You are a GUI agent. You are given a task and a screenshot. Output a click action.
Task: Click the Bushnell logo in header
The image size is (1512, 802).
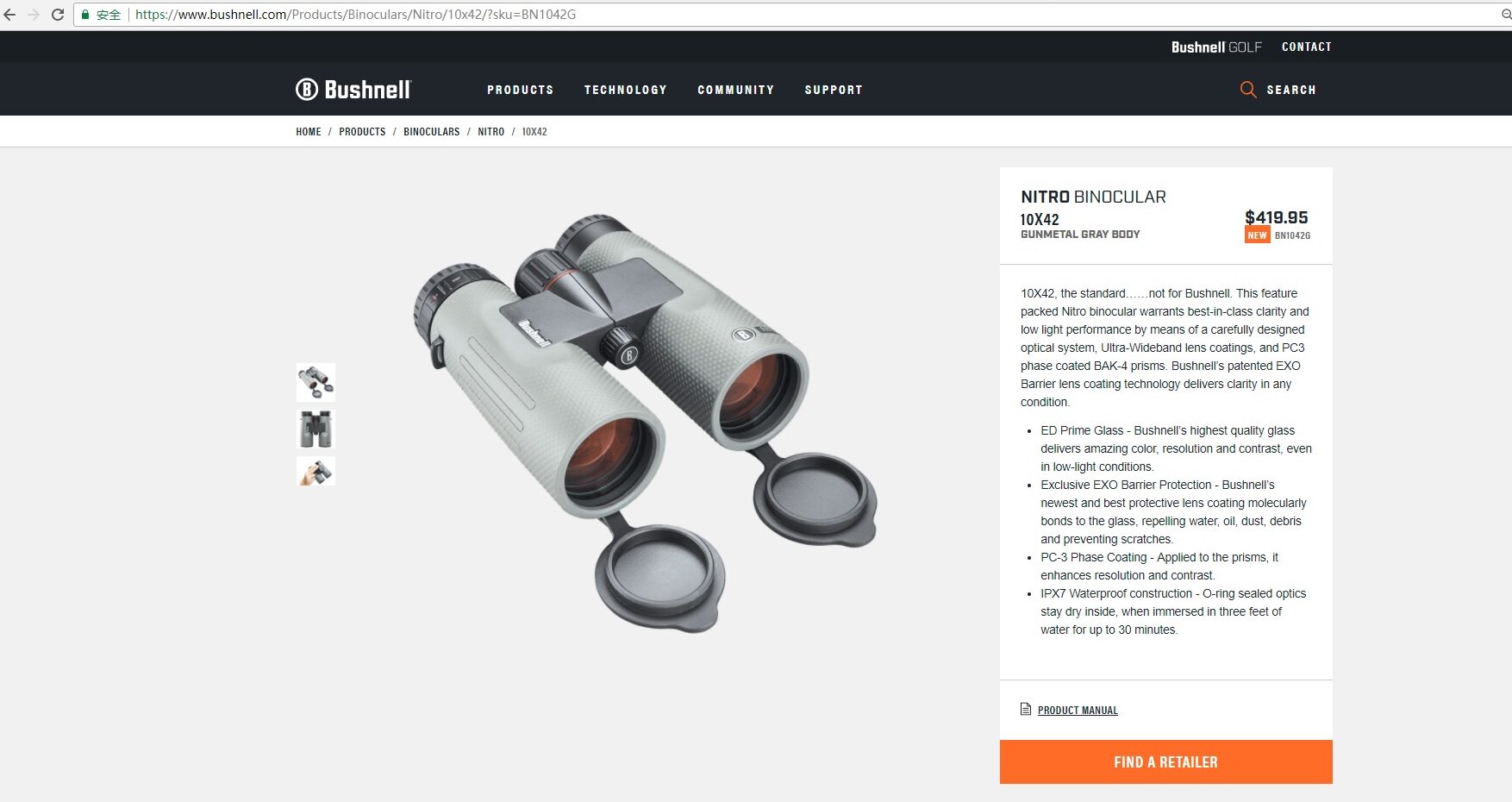click(x=353, y=90)
